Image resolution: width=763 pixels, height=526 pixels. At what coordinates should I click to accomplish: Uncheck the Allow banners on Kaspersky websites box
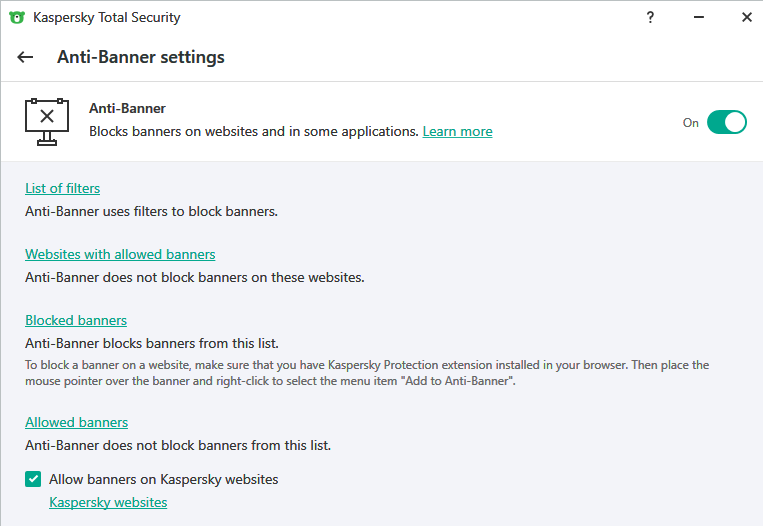click(34, 479)
